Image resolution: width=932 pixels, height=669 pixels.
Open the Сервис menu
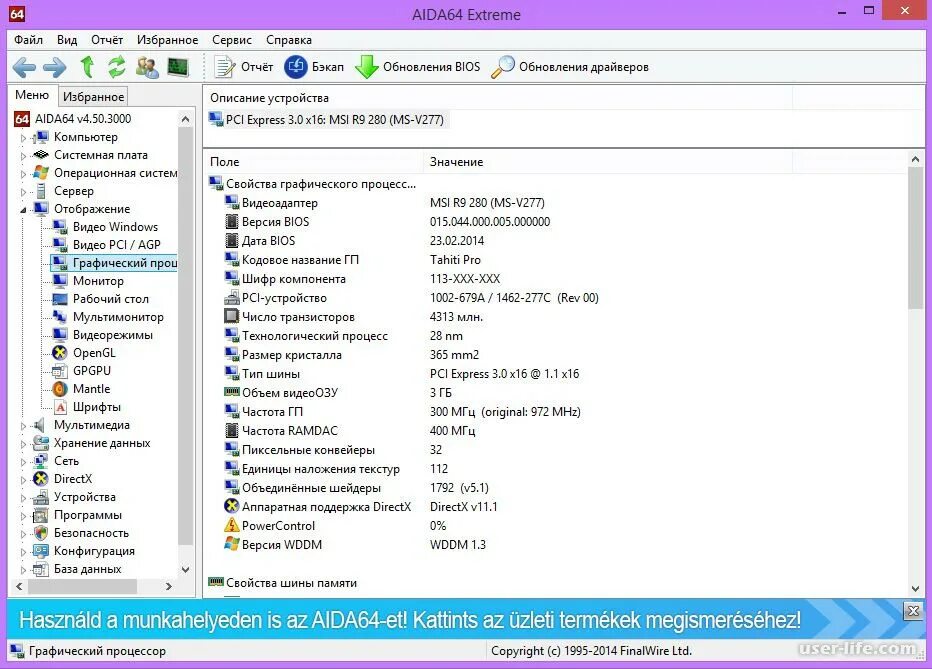coord(232,40)
